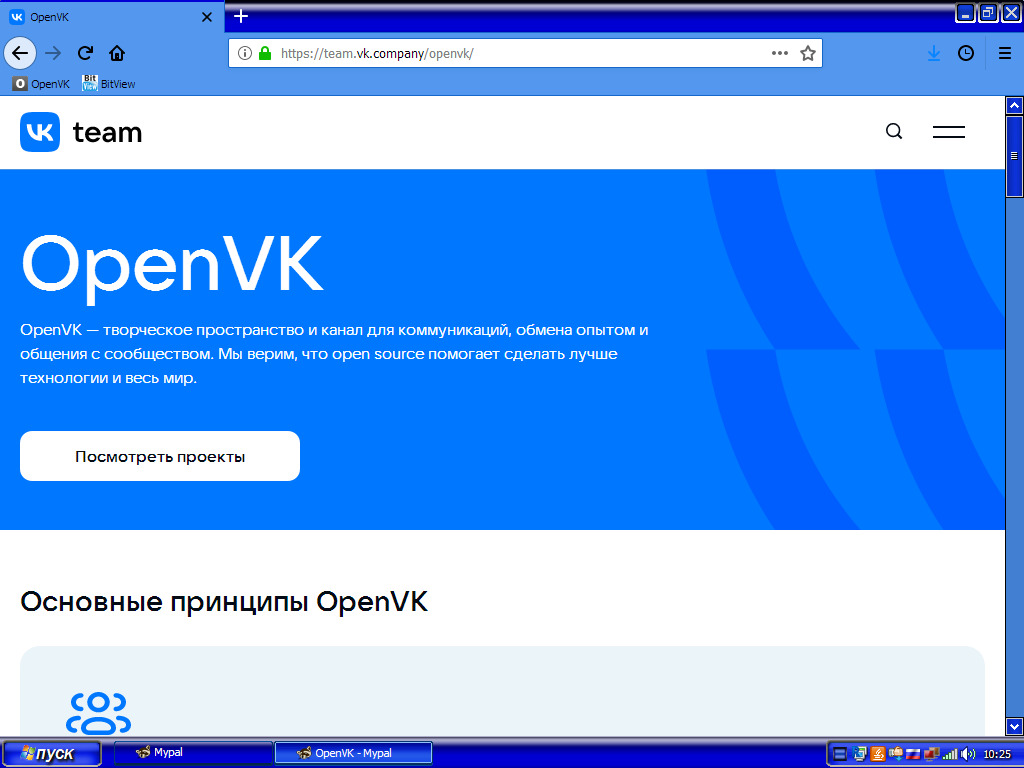This screenshot has height=768, width=1024.
Task: Open a new browser tab
Action: [x=241, y=16]
